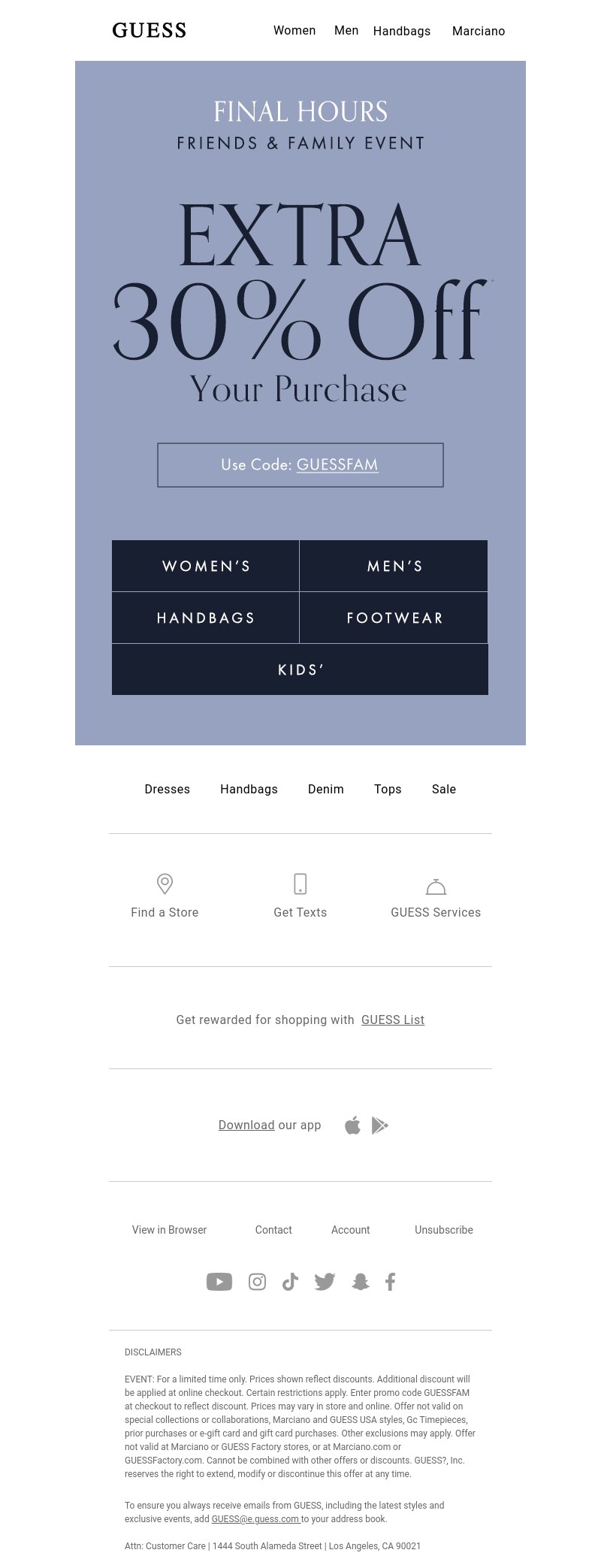
Task: Click the Find a Store pin icon
Action: coord(165,884)
